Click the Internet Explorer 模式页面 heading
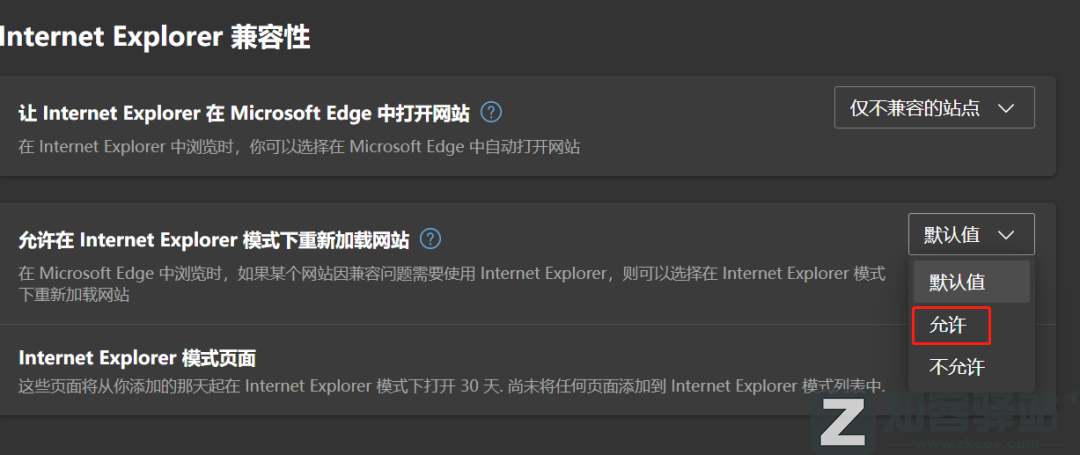The image size is (1080, 455). coord(137,358)
